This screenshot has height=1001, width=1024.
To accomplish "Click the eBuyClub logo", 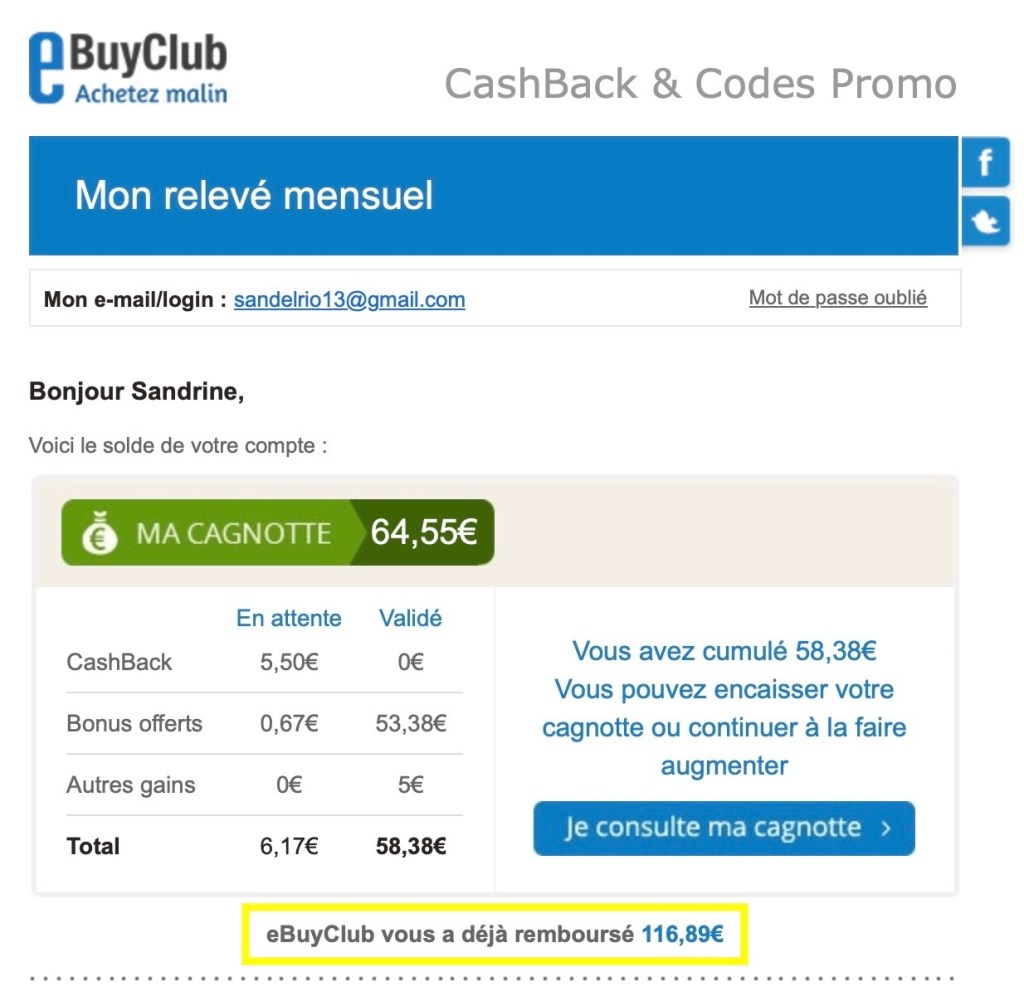I will click(128, 68).
